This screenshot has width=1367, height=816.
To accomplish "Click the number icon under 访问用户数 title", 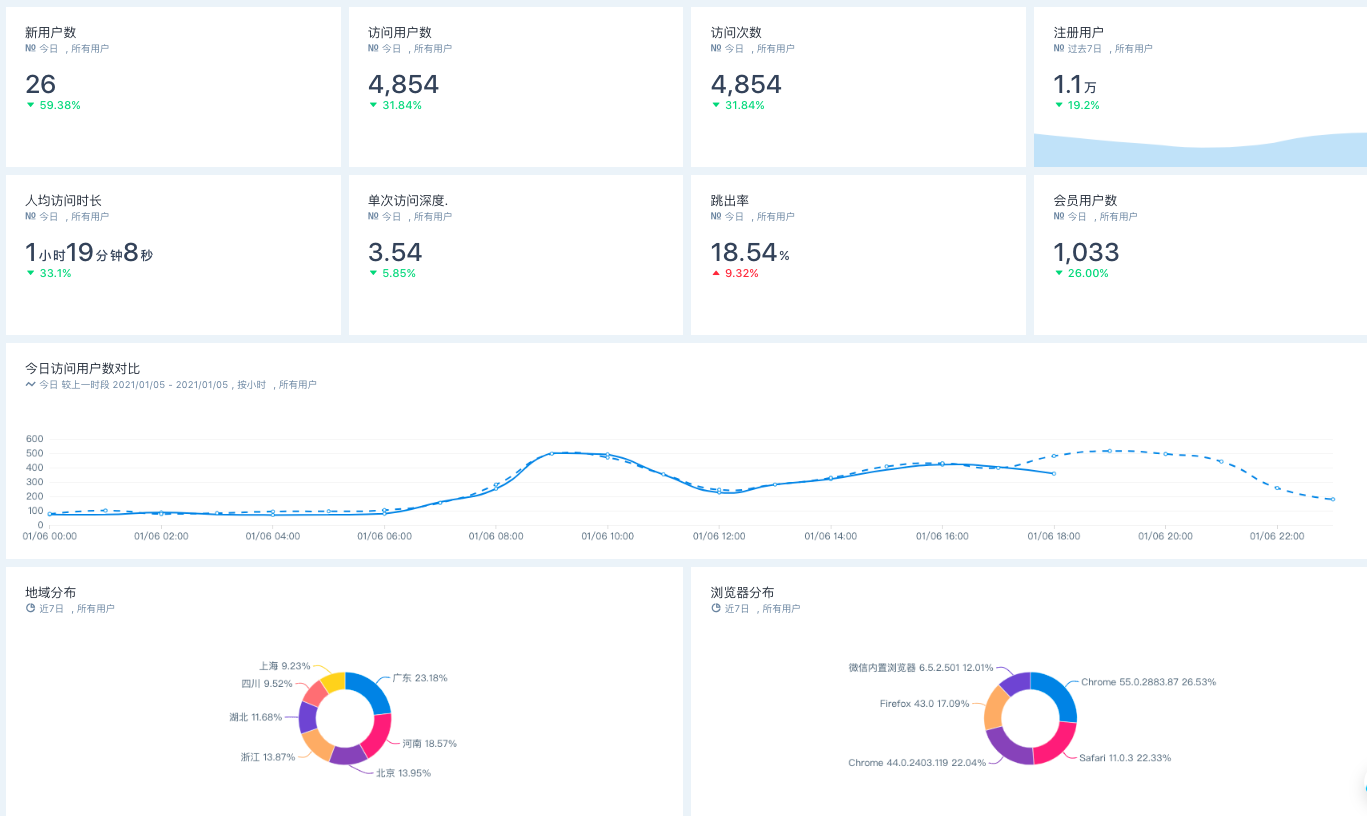I will pos(373,48).
